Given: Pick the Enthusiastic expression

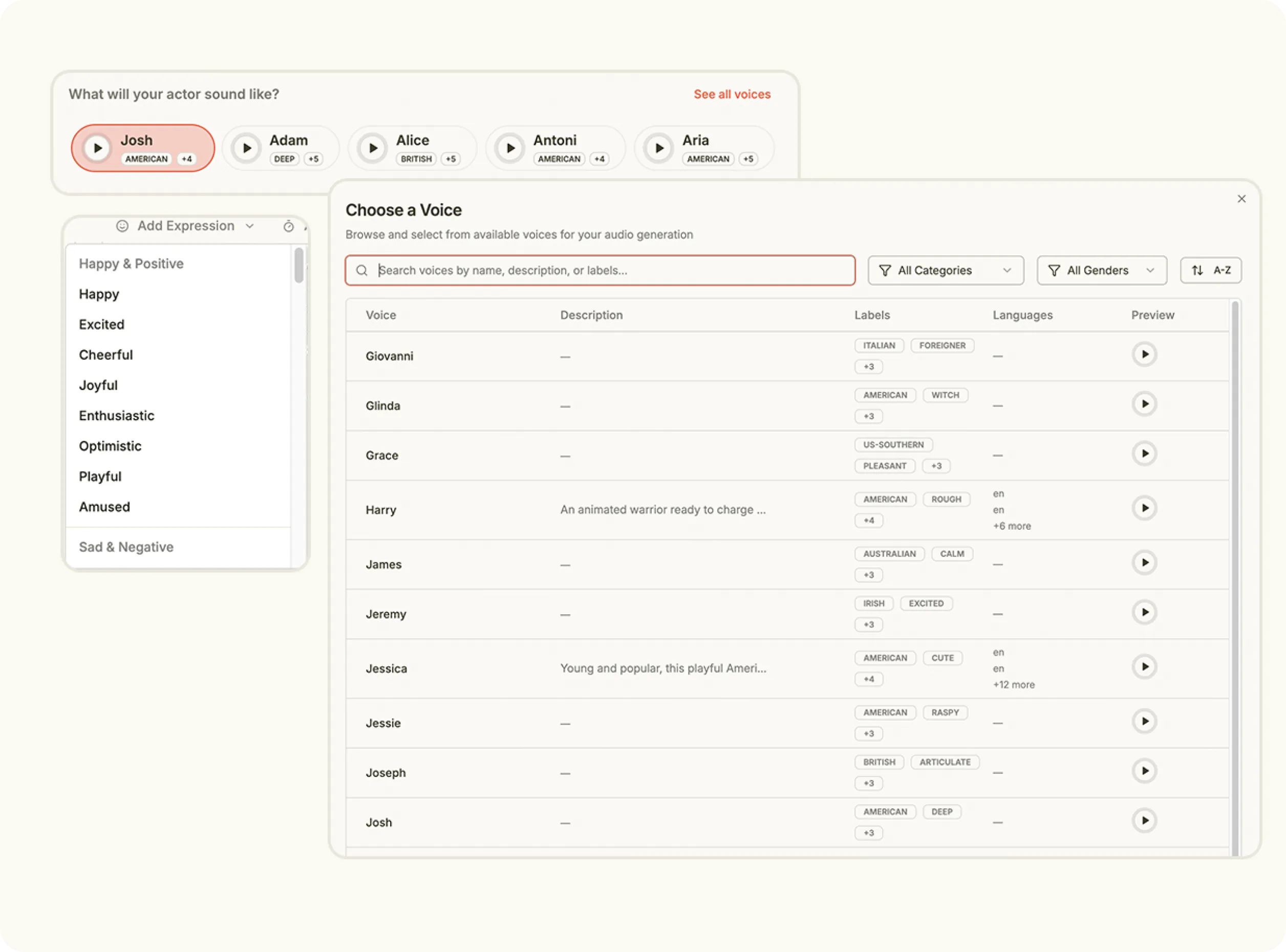Looking at the screenshot, I should click(x=116, y=416).
